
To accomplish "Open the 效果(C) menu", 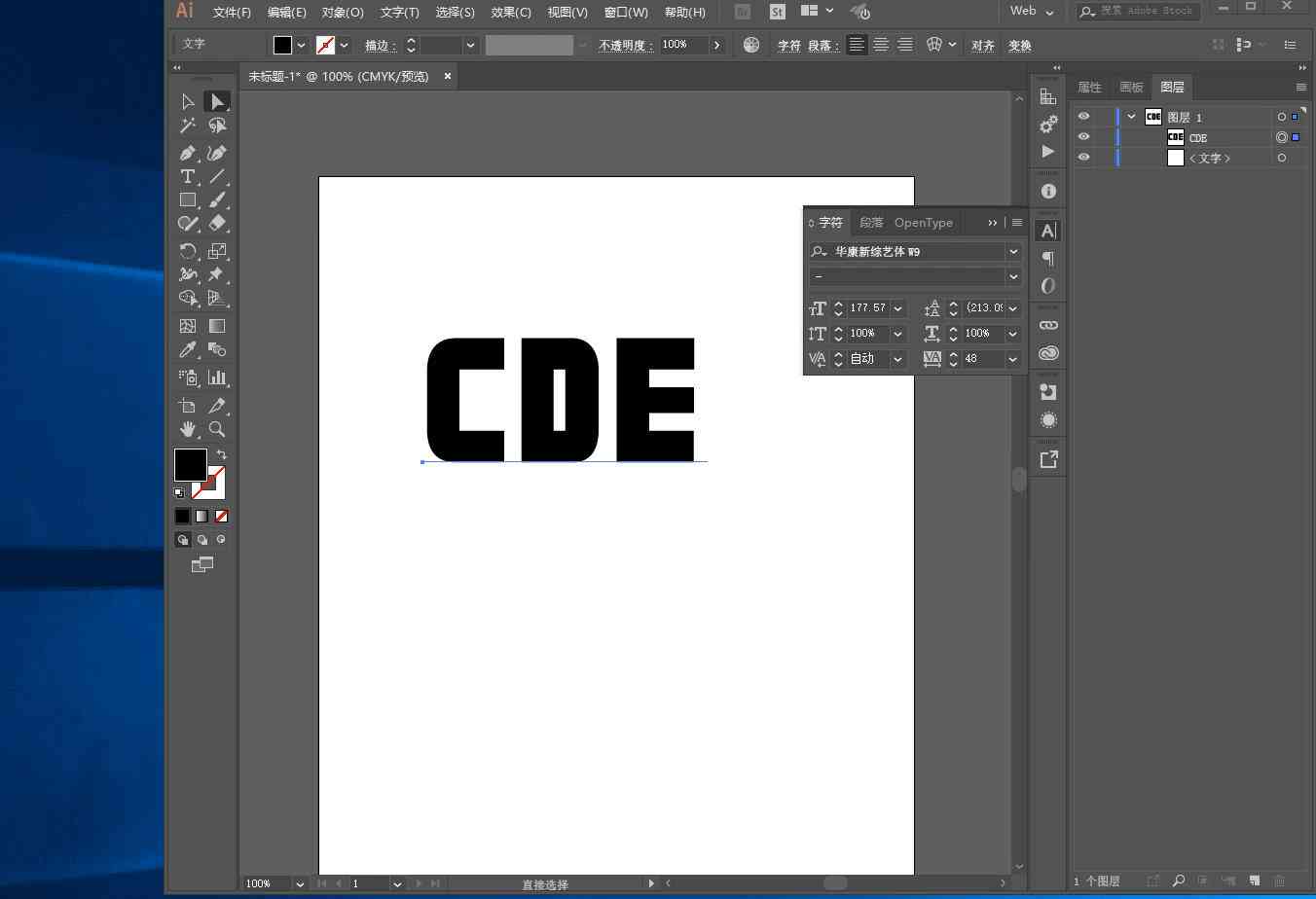I will [511, 13].
